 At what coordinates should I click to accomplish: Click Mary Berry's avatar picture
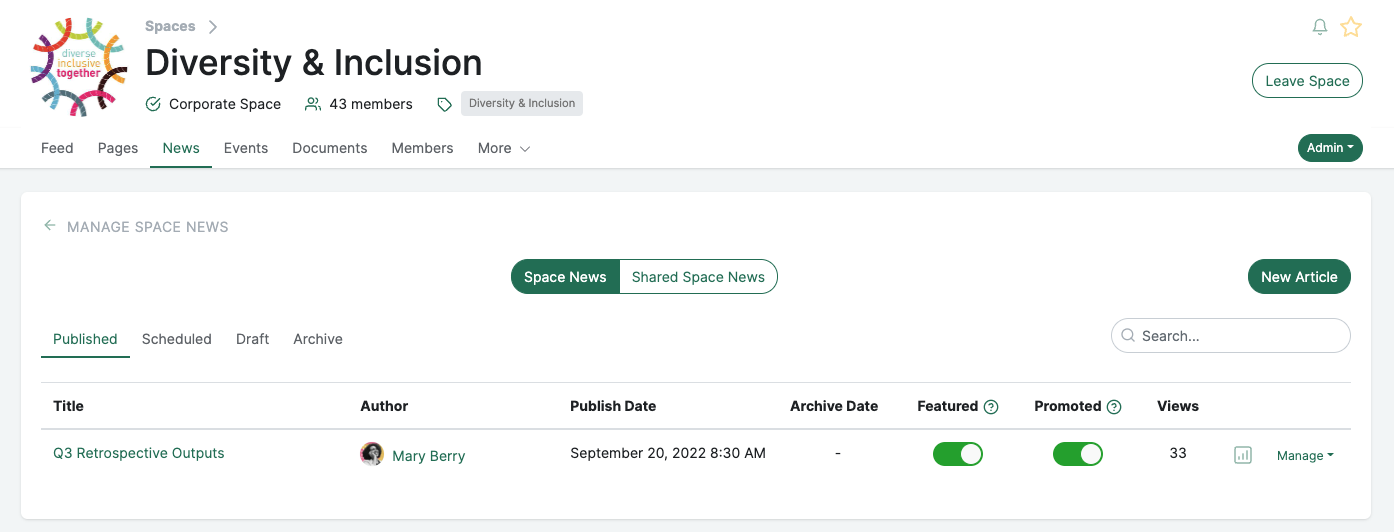[372, 454]
